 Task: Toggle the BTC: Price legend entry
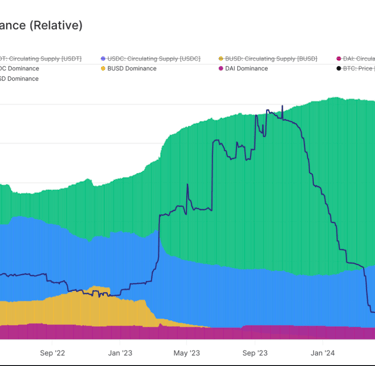coord(356,69)
